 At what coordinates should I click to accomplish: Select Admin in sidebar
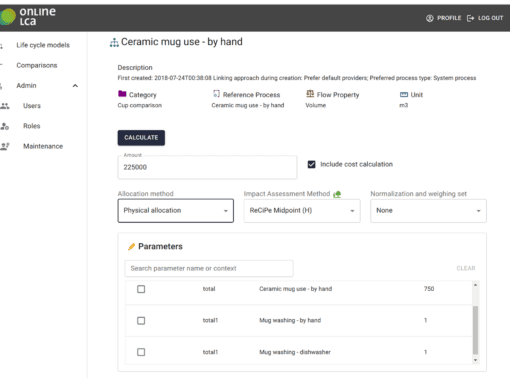(x=26, y=86)
